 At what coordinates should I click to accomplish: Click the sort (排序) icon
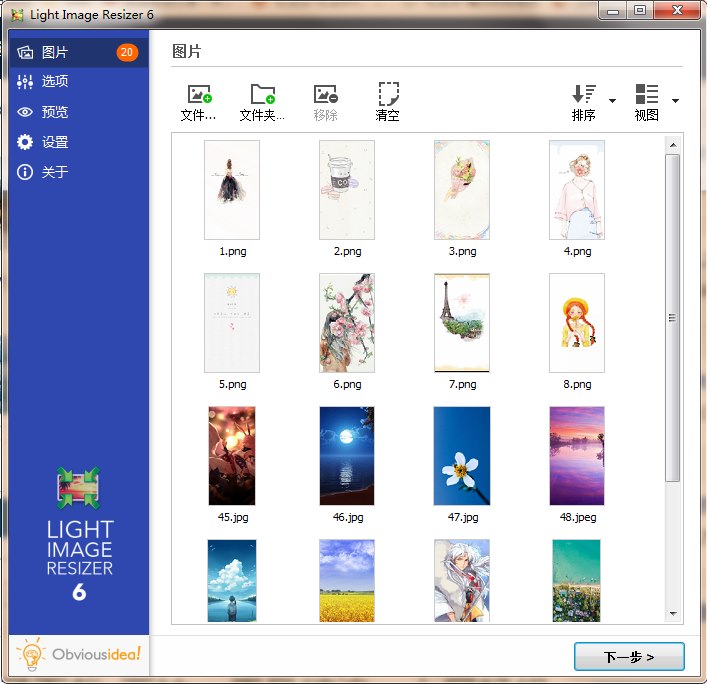(584, 95)
